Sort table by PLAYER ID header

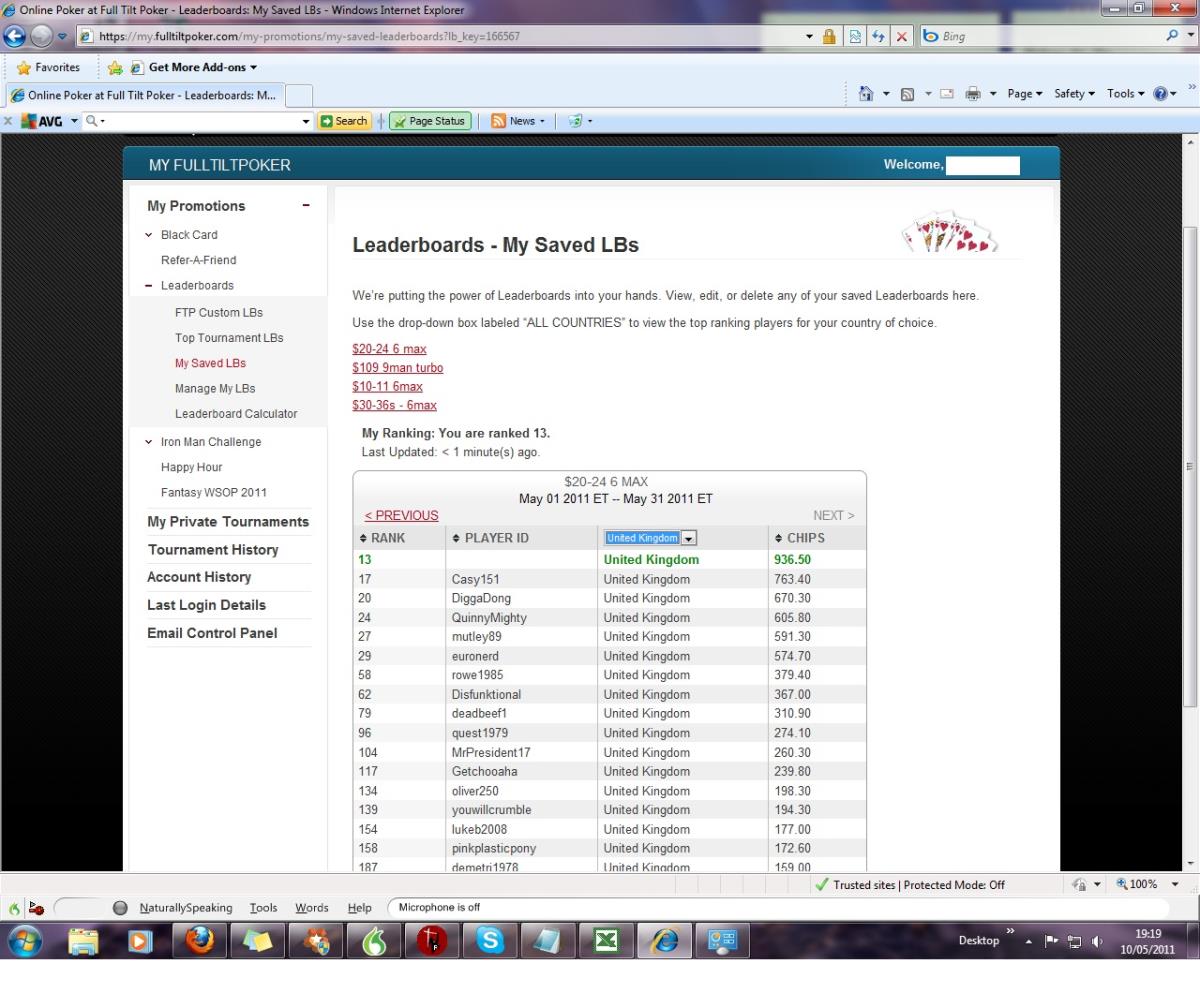(491, 538)
